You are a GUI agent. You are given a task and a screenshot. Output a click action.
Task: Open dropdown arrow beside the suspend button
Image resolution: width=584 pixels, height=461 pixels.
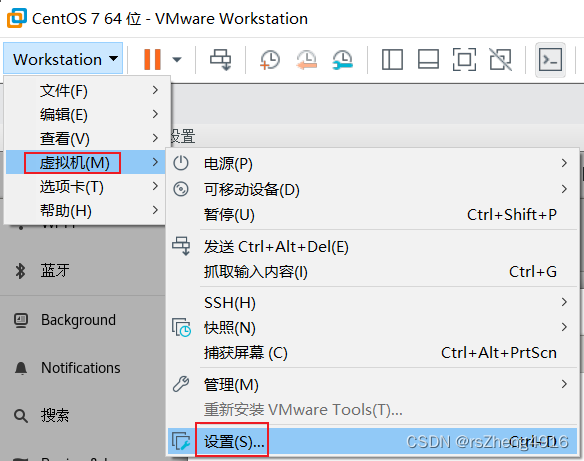click(x=177, y=59)
